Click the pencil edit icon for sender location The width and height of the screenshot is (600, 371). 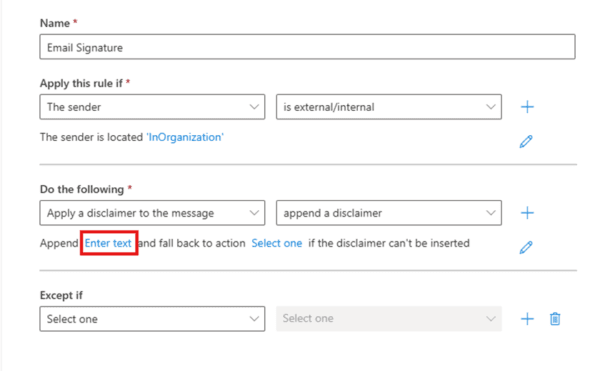click(526, 141)
